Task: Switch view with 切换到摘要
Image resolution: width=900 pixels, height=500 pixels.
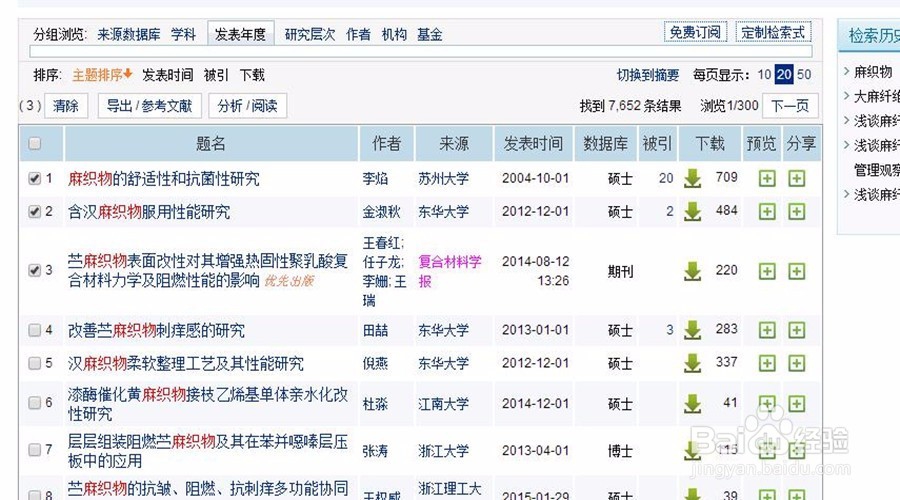Action: pos(647,75)
